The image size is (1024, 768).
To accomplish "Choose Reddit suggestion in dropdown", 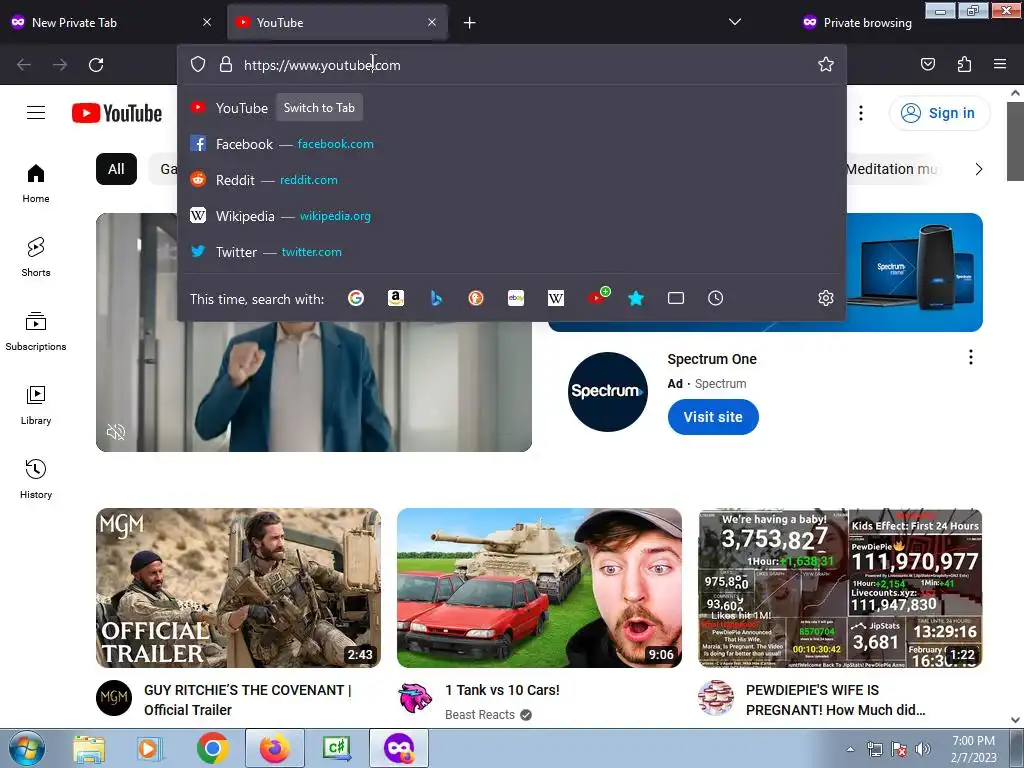I will click(511, 180).
